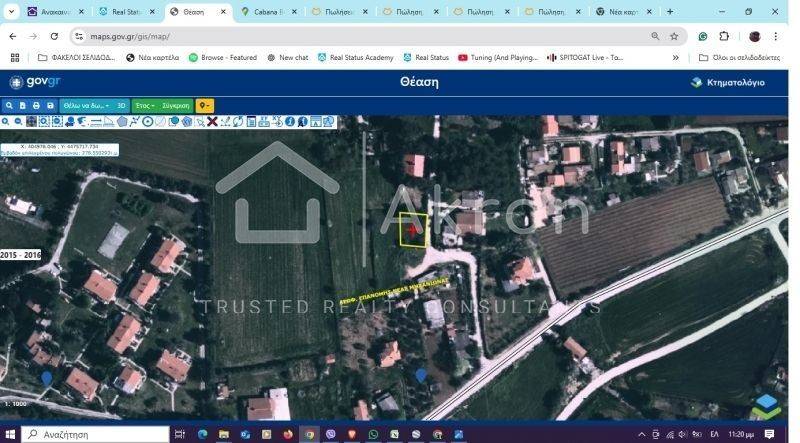The height and width of the screenshot is (443, 800).
Task: Open the Έτος year dropdown
Action: point(145,105)
